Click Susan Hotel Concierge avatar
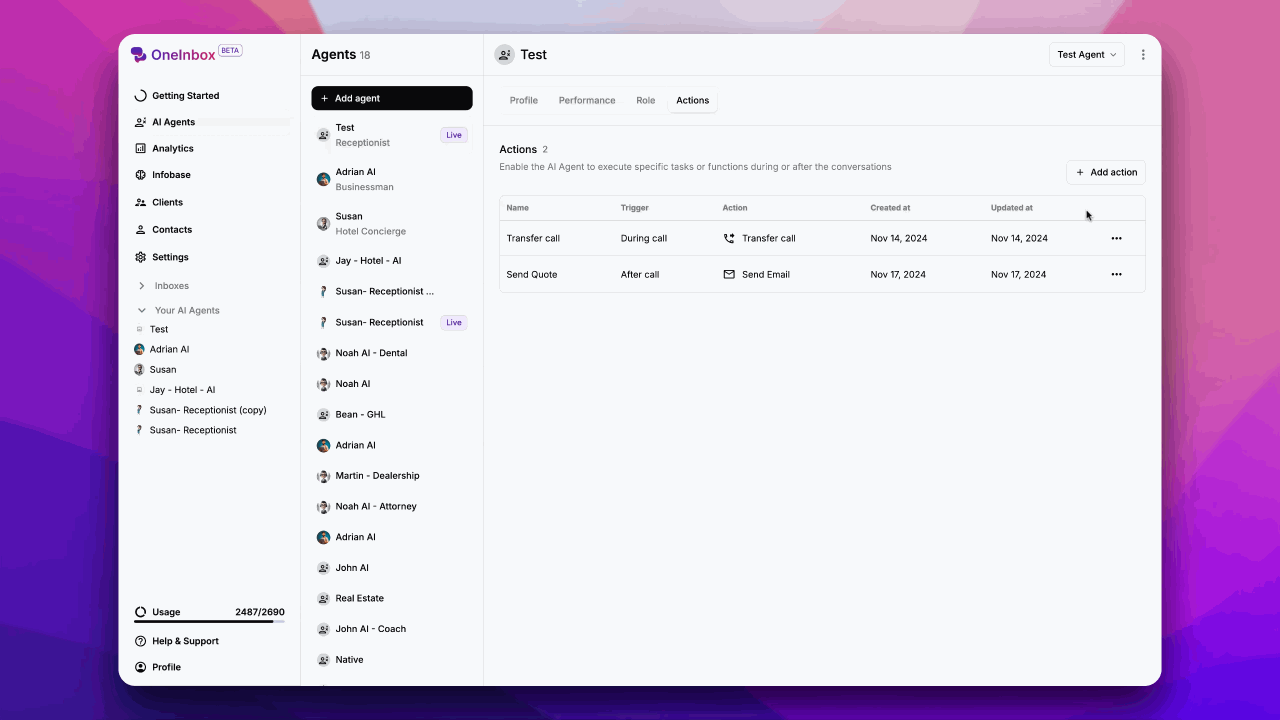The width and height of the screenshot is (1280, 720). click(323, 224)
